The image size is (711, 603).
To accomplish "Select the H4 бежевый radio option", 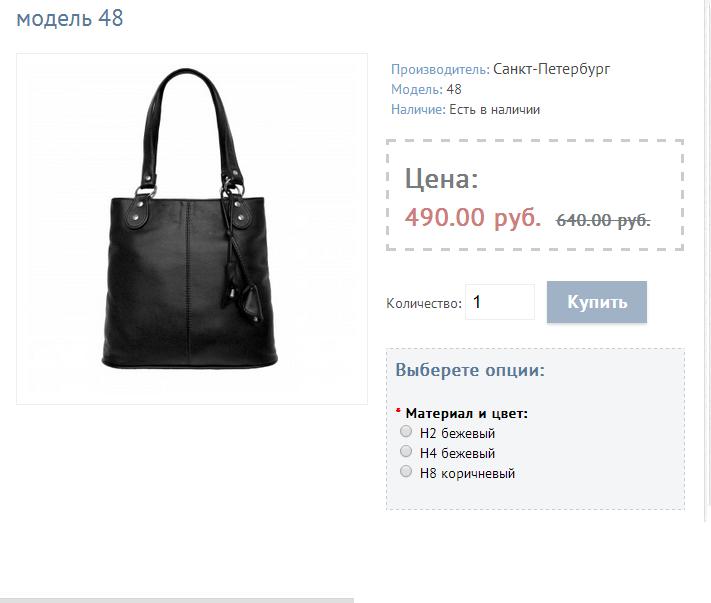I will [x=406, y=451].
